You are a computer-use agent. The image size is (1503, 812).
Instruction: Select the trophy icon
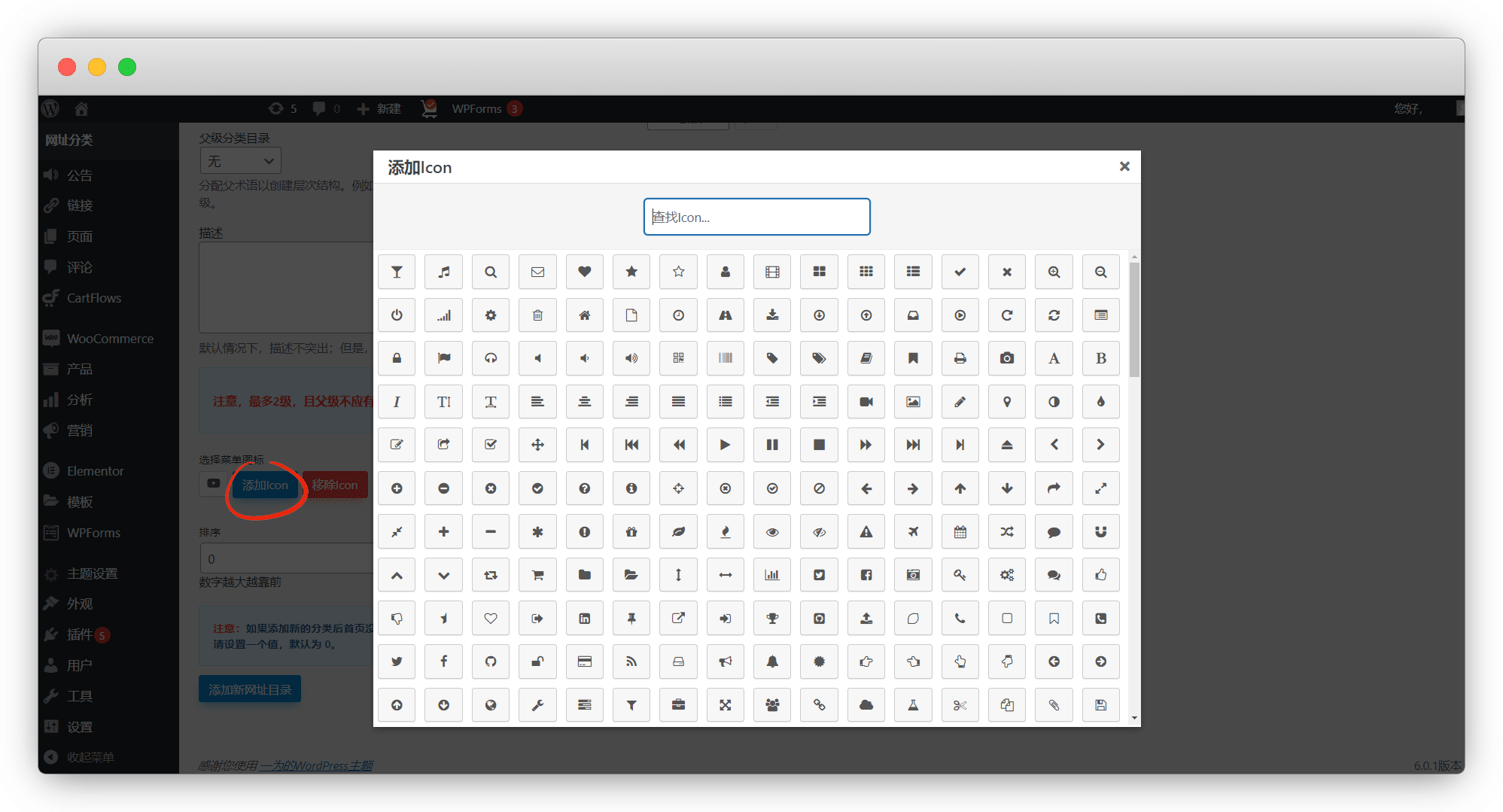(772, 619)
